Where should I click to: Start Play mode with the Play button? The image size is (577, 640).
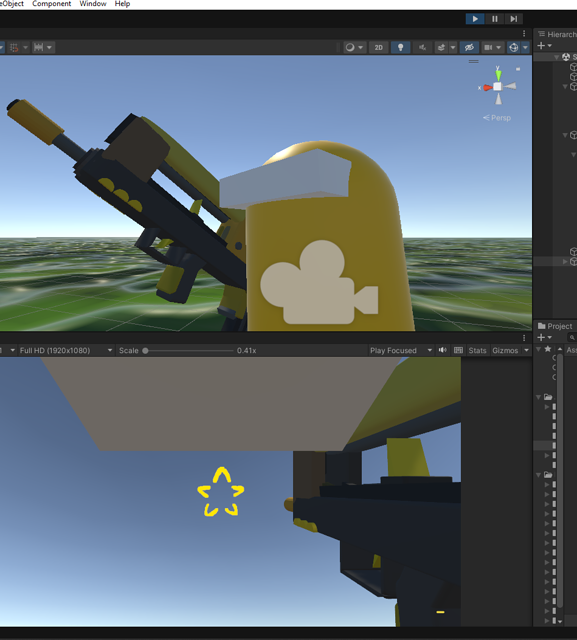(x=475, y=19)
